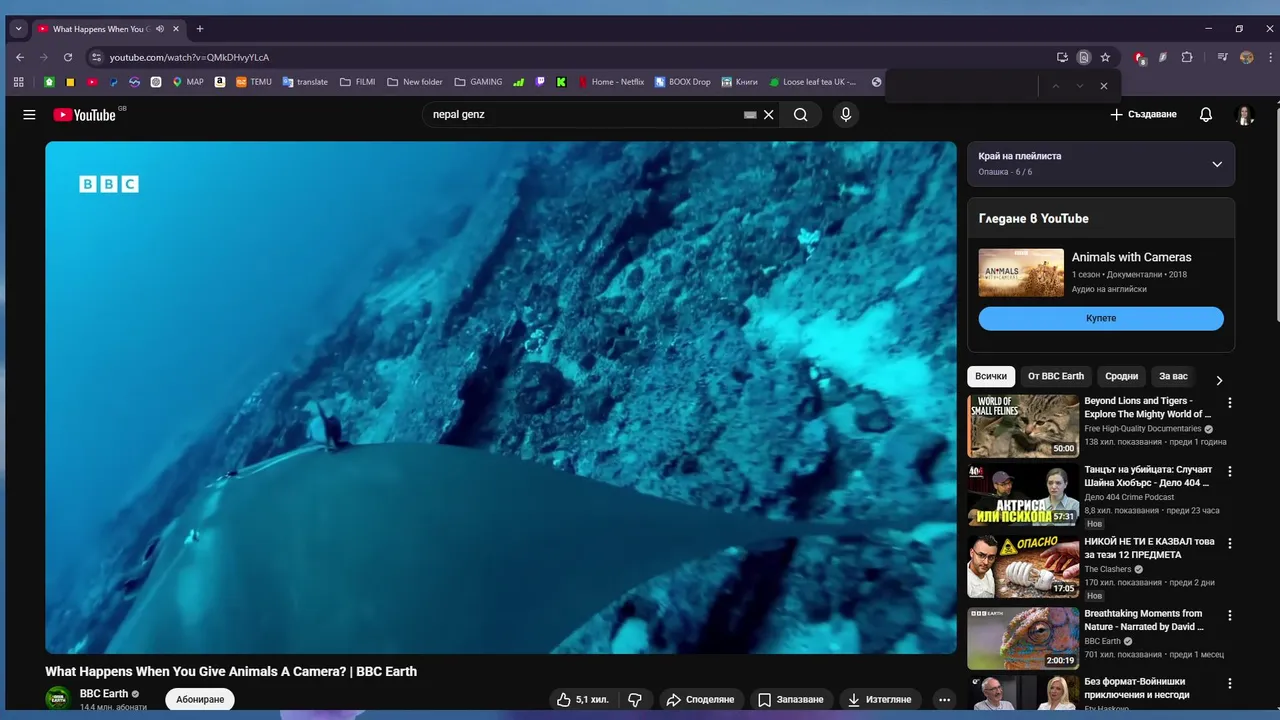Show more filter chips with right arrow

pos(1219,380)
